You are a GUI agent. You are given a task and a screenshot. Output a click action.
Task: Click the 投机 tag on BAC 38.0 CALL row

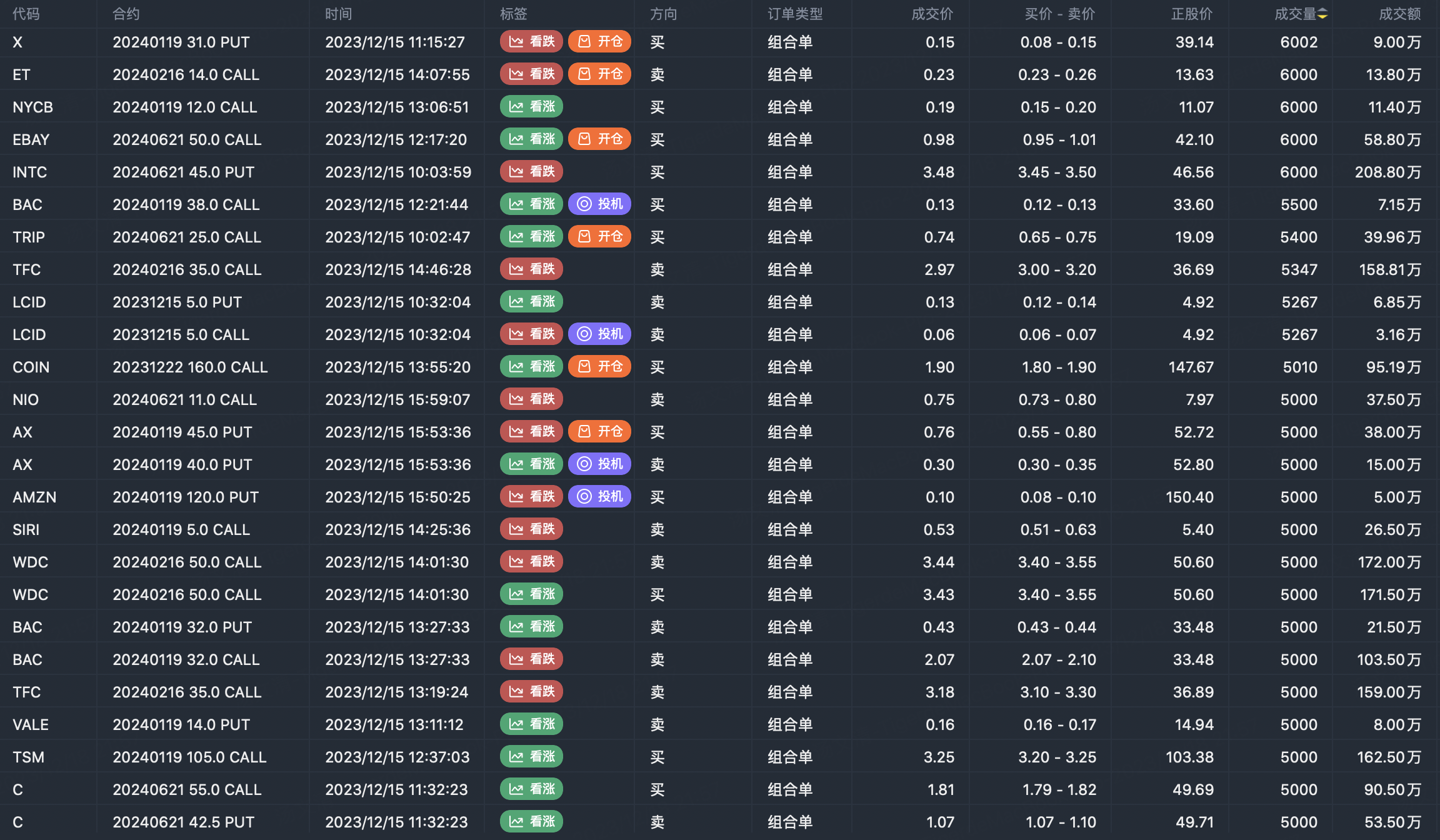click(599, 204)
